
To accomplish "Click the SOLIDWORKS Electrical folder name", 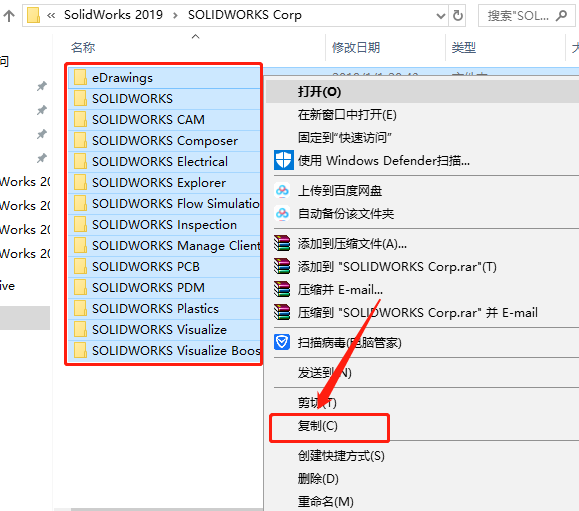I will 160,162.
